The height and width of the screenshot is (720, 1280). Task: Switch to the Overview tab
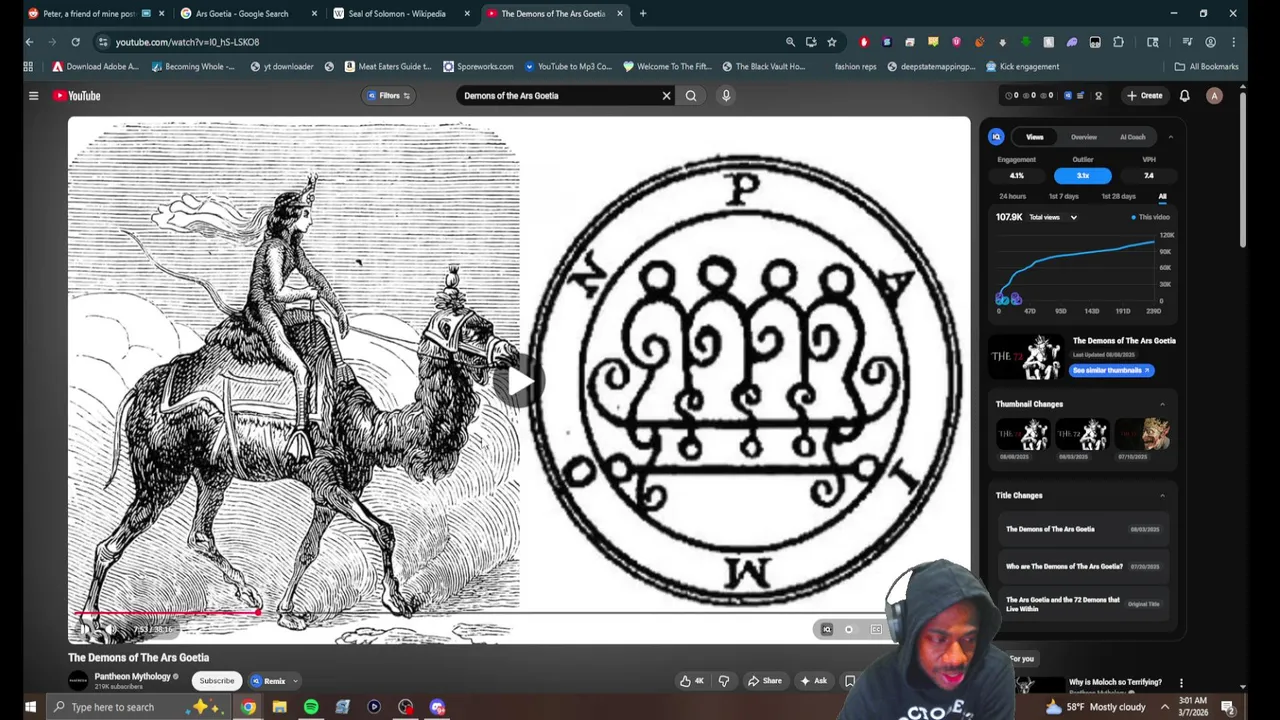pyautogui.click(x=1084, y=137)
